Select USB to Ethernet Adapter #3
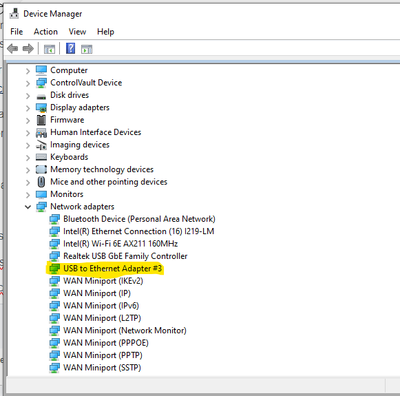Screen dimensions: 400x396 113,269
